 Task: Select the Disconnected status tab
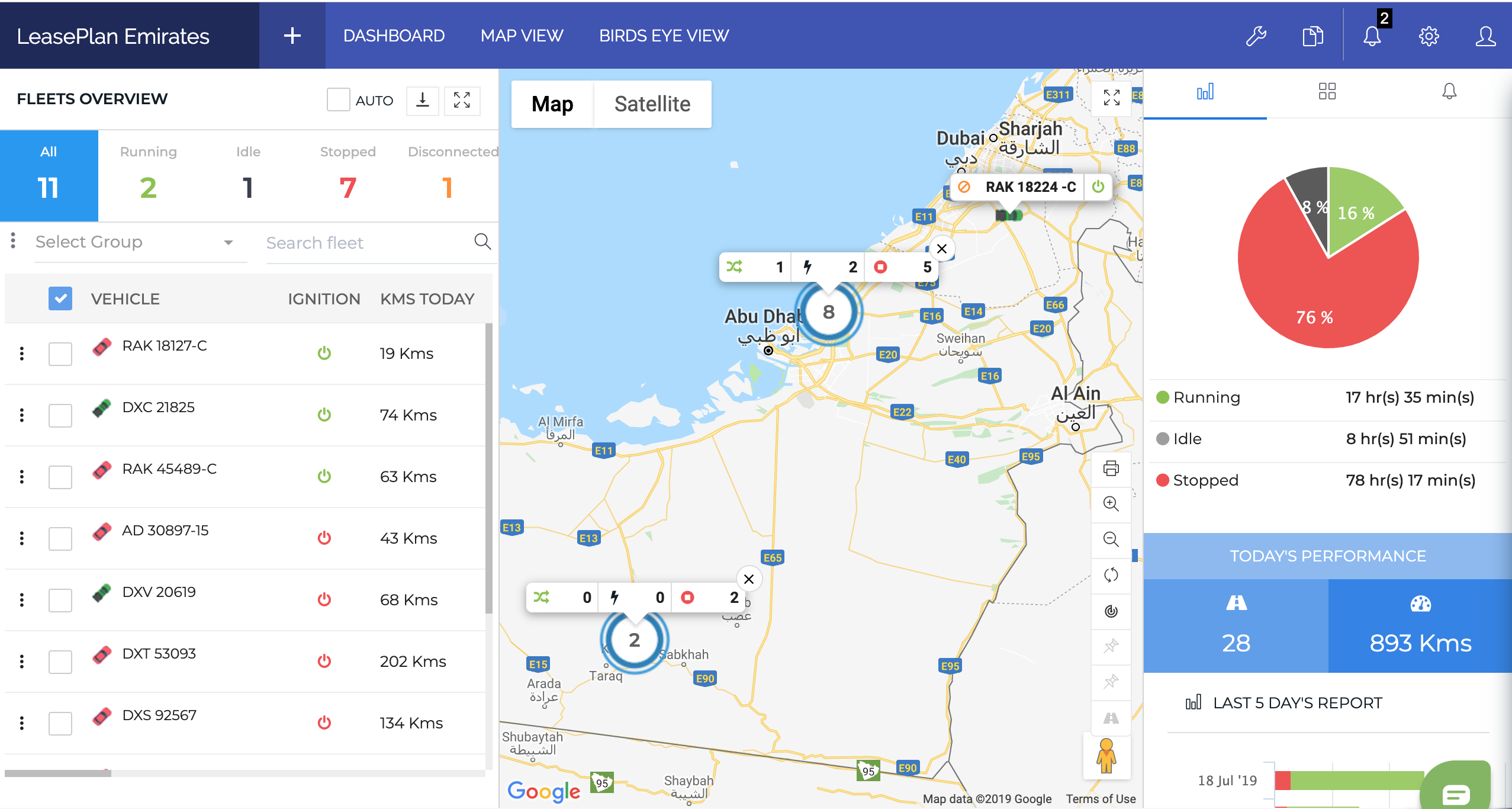point(448,175)
